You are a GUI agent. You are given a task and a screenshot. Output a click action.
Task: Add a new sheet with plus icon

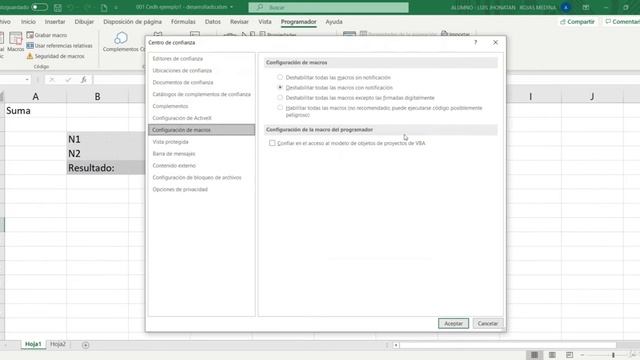click(85, 345)
